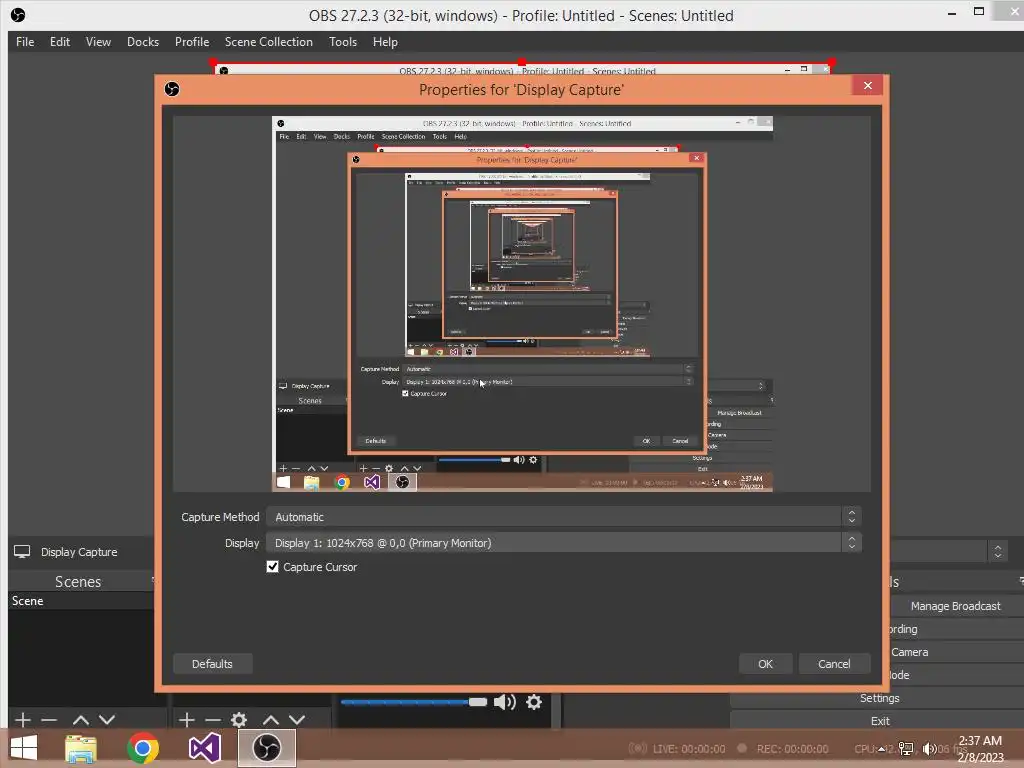Open the View menu

pyautogui.click(x=98, y=42)
